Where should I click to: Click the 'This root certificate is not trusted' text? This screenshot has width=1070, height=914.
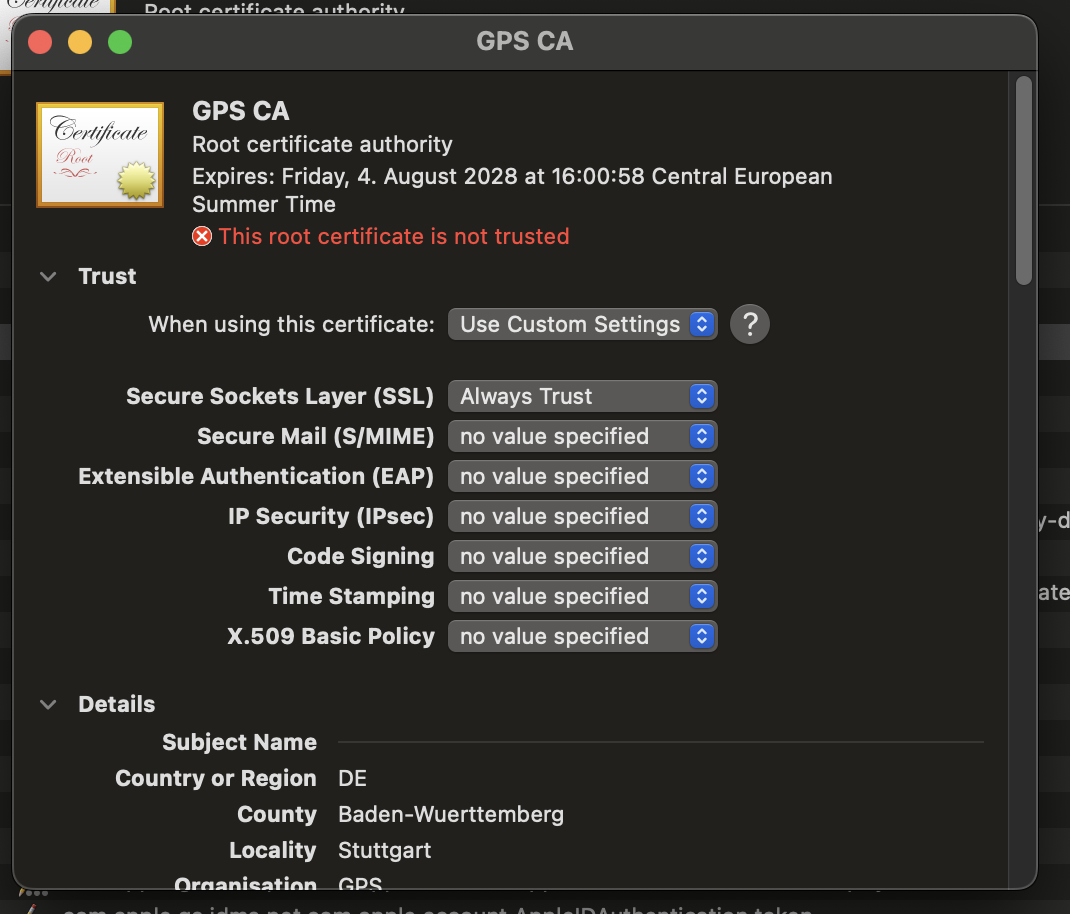(393, 237)
